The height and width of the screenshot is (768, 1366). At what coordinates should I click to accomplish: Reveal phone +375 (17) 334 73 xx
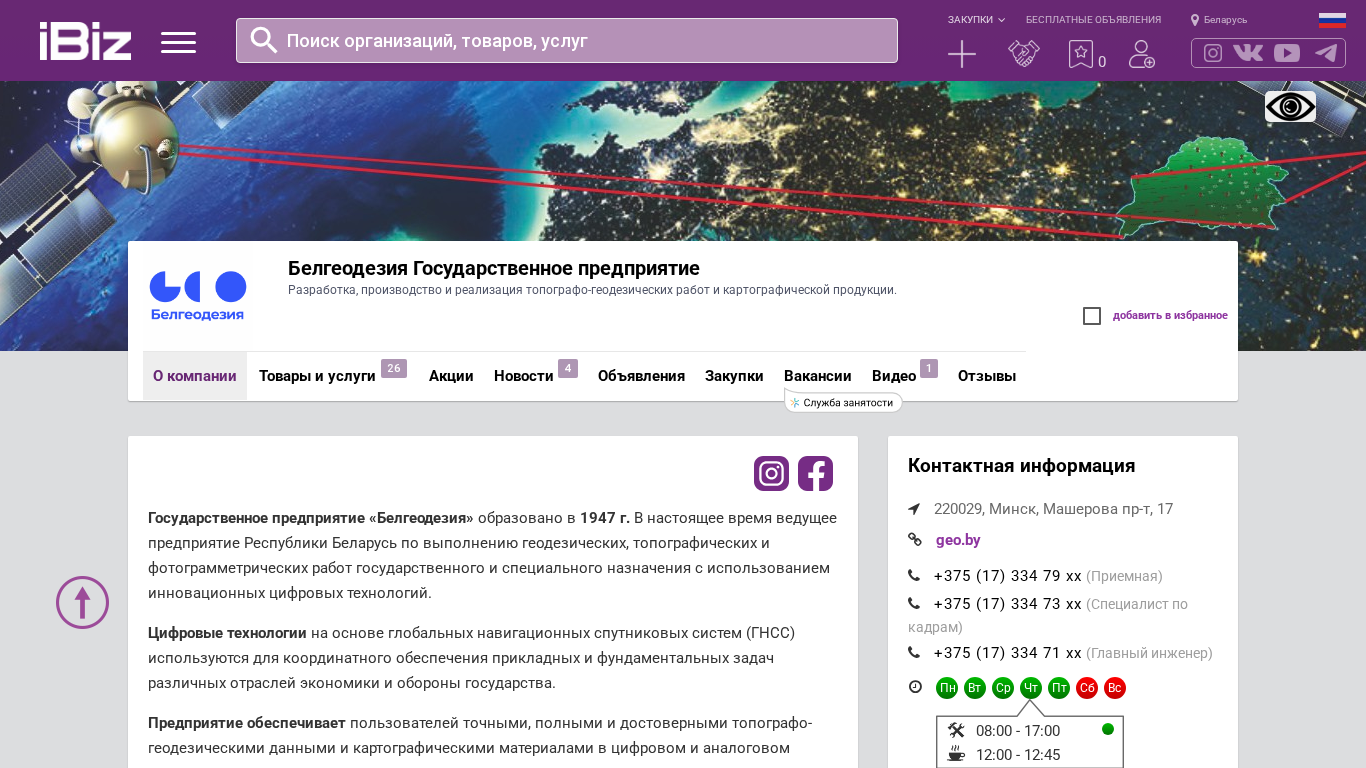[x=1007, y=604]
